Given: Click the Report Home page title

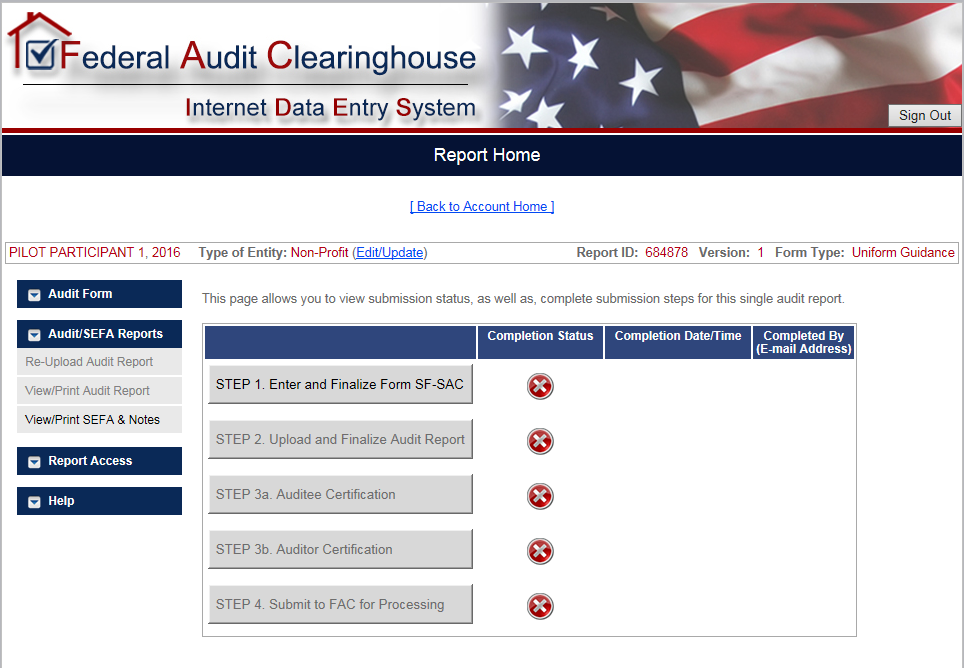Looking at the screenshot, I should coord(487,155).
